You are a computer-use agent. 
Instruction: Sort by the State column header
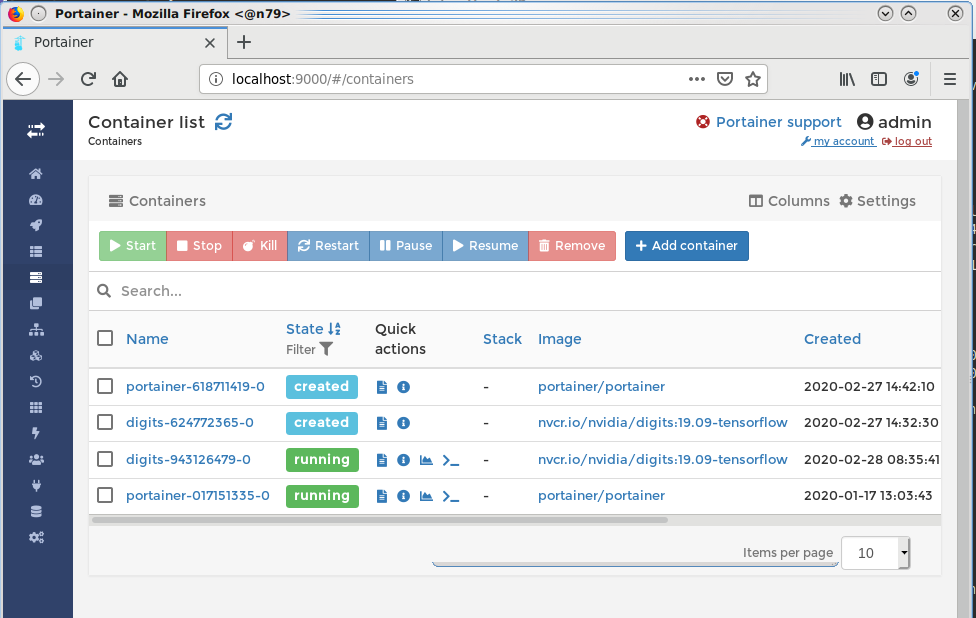tap(313, 329)
